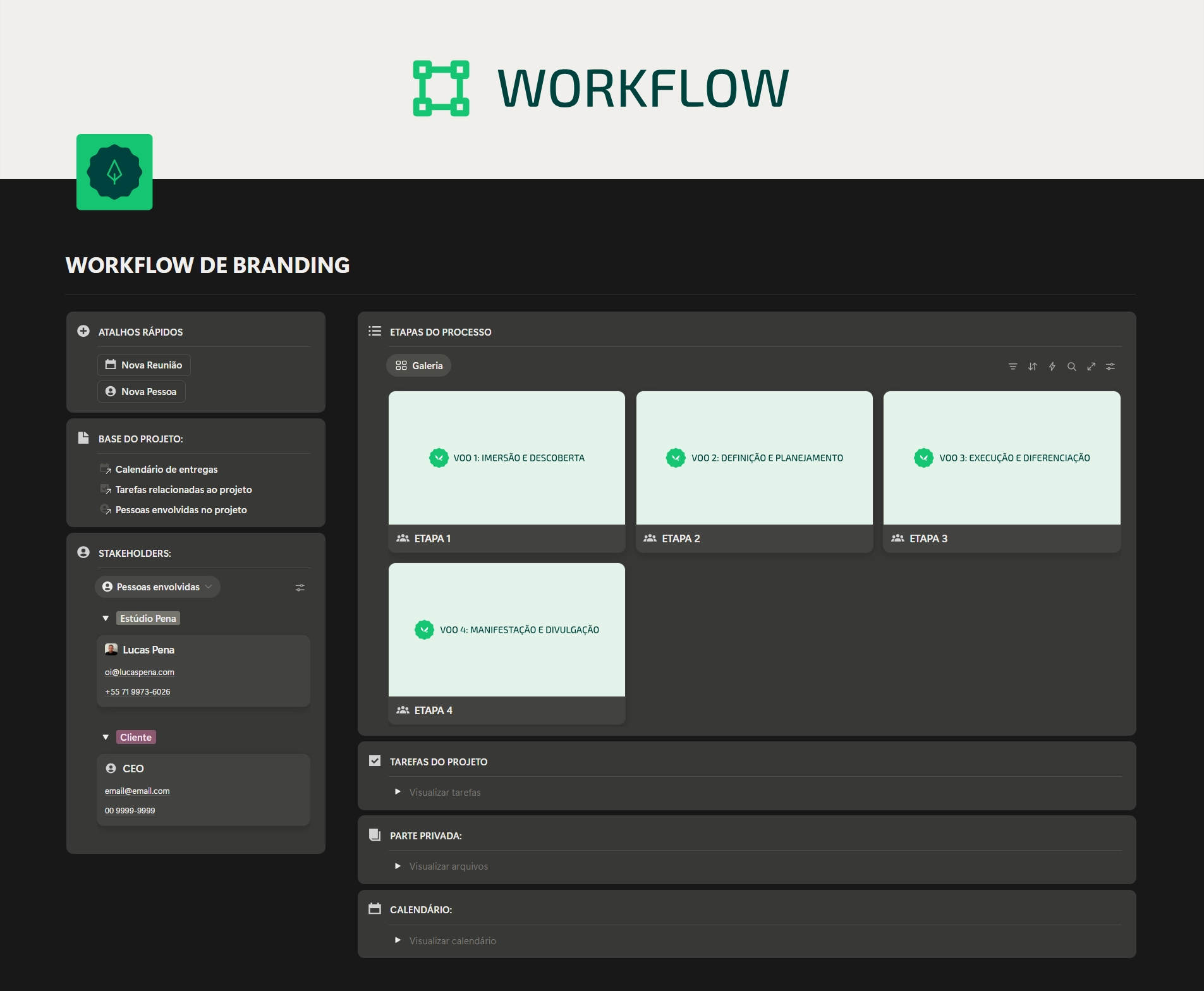Open Tarefas relacionadas ao projeto link
Viewport: 1204px width, 991px height.
183,490
